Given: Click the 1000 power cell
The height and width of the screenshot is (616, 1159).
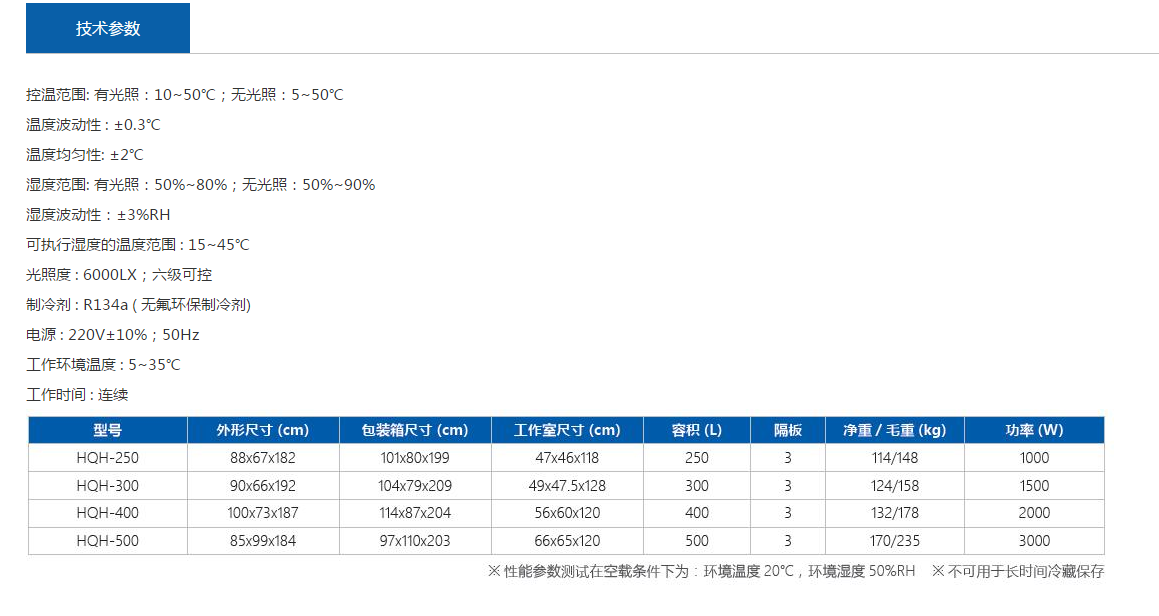Looking at the screenshot, I should [x=1035, y=458].
